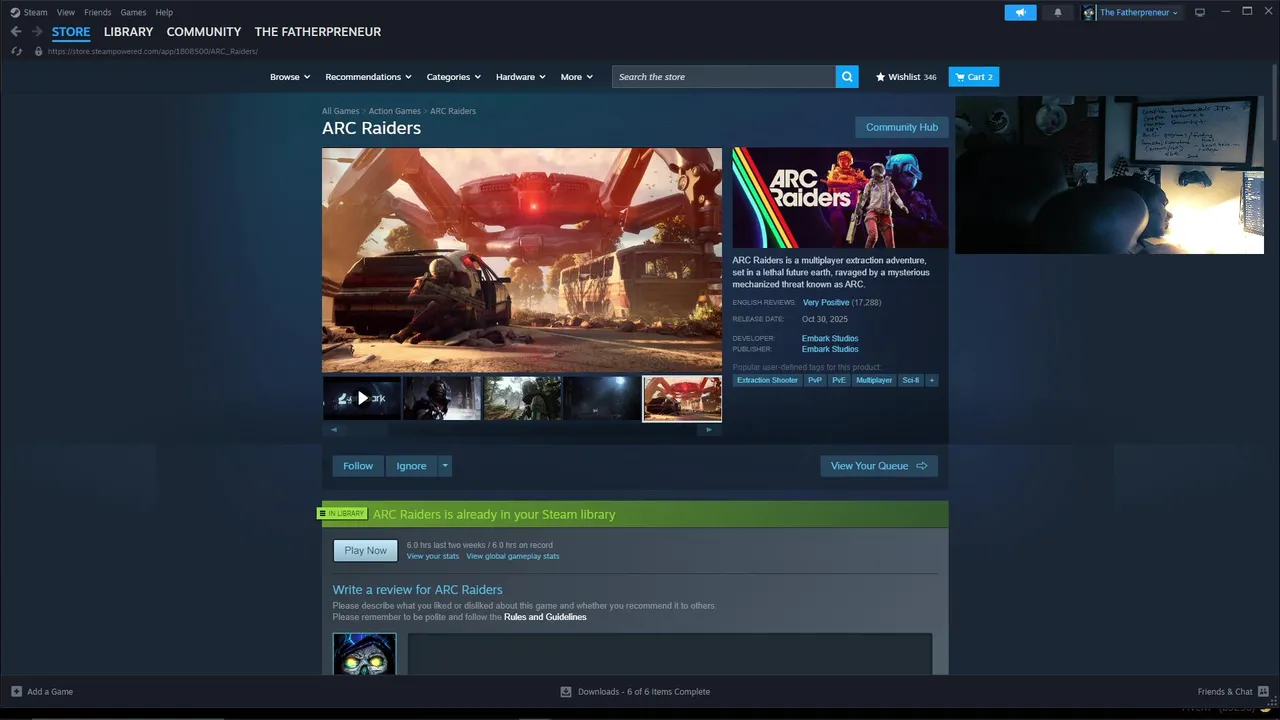Open the announcements megaphone icon
The image size is (1280, 720).
[x=1020, y=12]
